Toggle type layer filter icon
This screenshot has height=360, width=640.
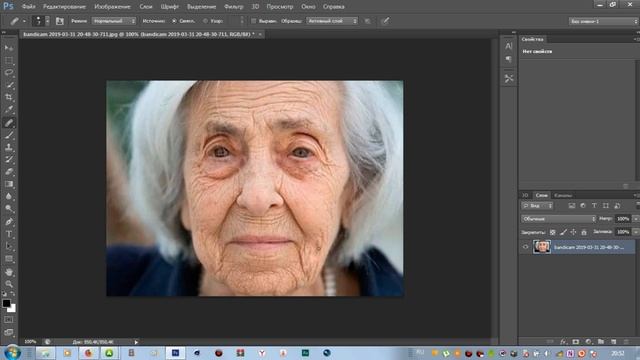(x=594, y=206)
